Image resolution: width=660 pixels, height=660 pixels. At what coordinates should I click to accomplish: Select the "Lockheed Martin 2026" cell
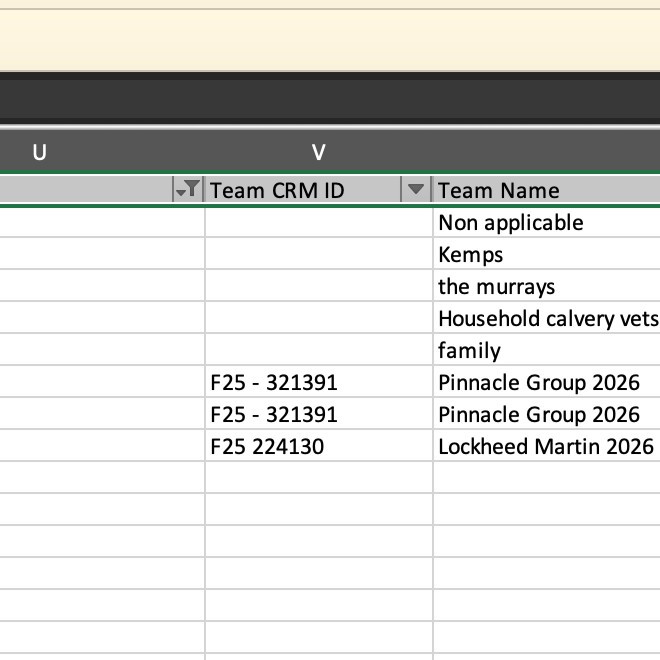(546, 446)
